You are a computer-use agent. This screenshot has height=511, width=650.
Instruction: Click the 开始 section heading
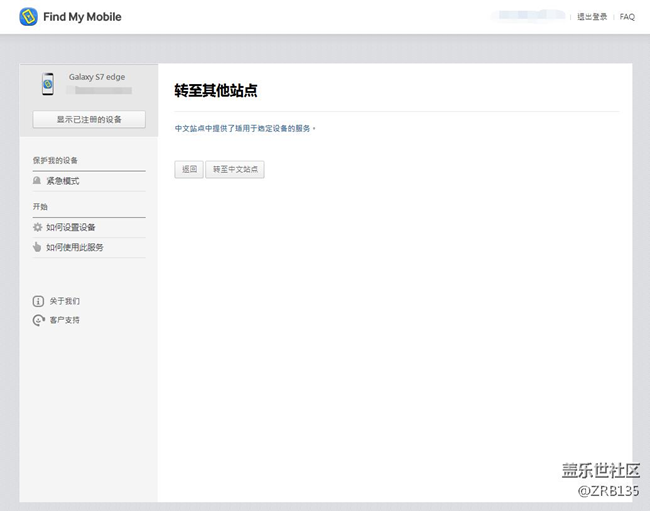coord(40,206)
